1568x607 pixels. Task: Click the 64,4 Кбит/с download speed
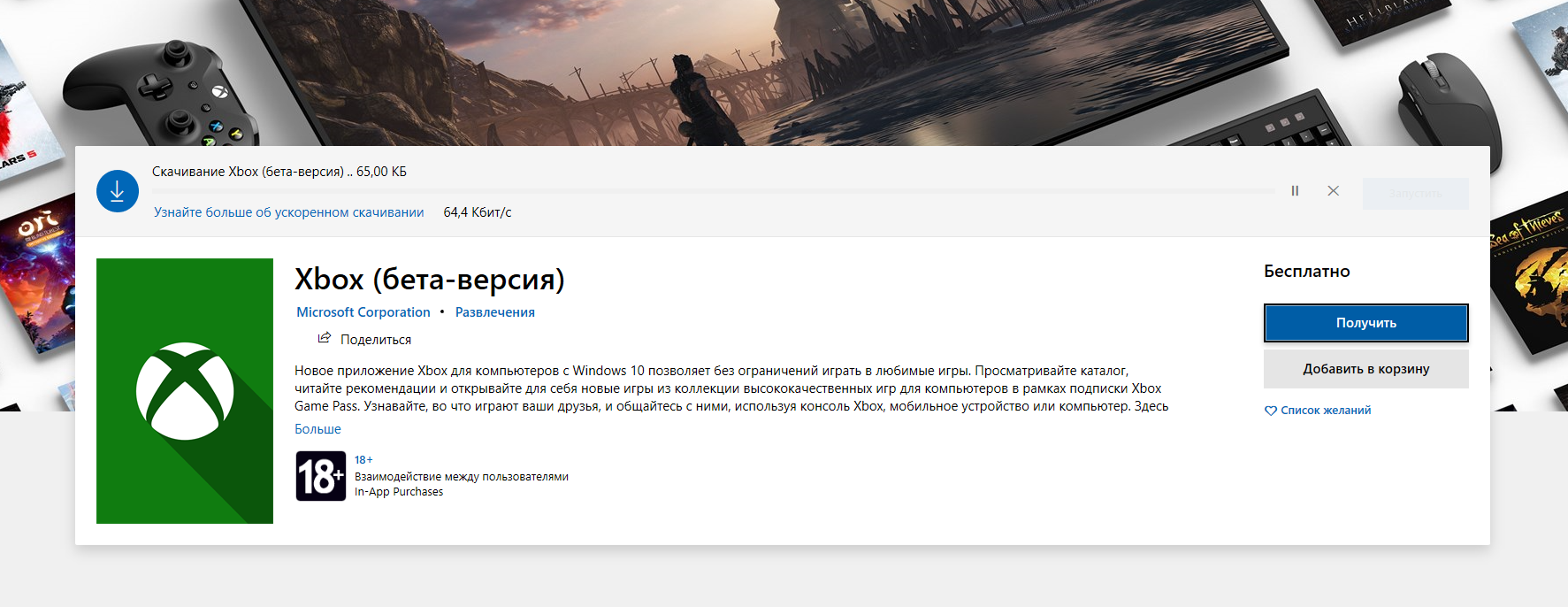[x=478, y=212]
